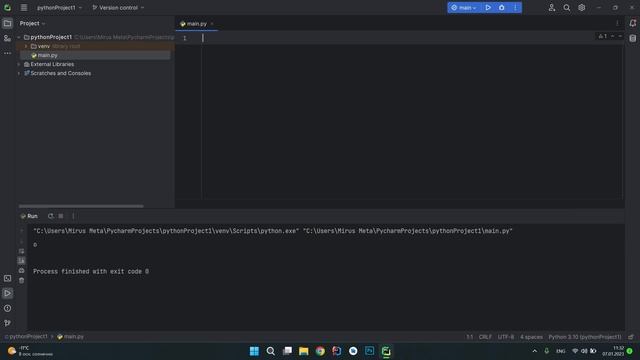The image size is (640, 360).
Task: Run the main configuration with the play icon
Action: click(x=488, y=7)
